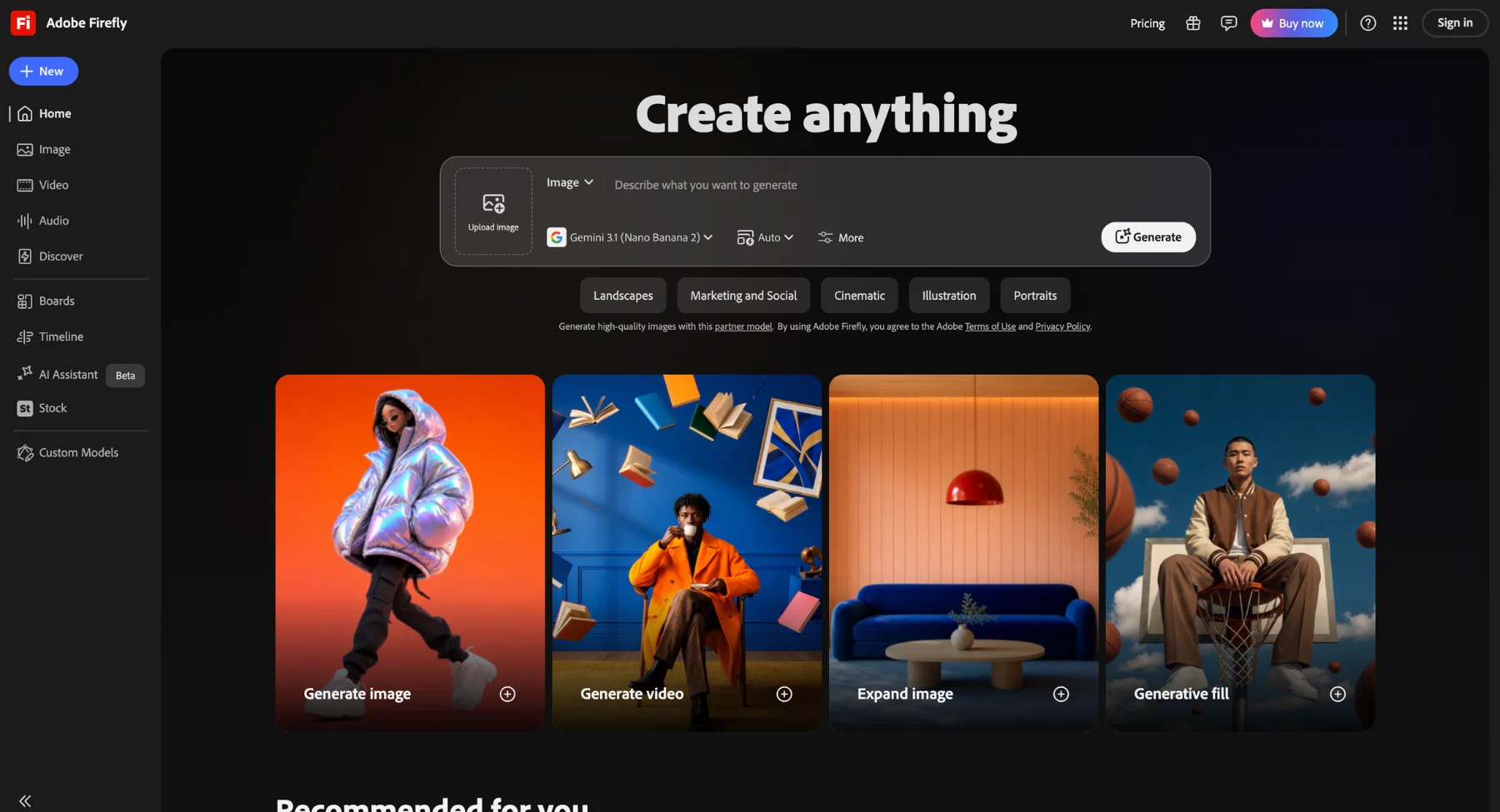Click the prompt description input field

pyautogui.click(x=904, y=185)
